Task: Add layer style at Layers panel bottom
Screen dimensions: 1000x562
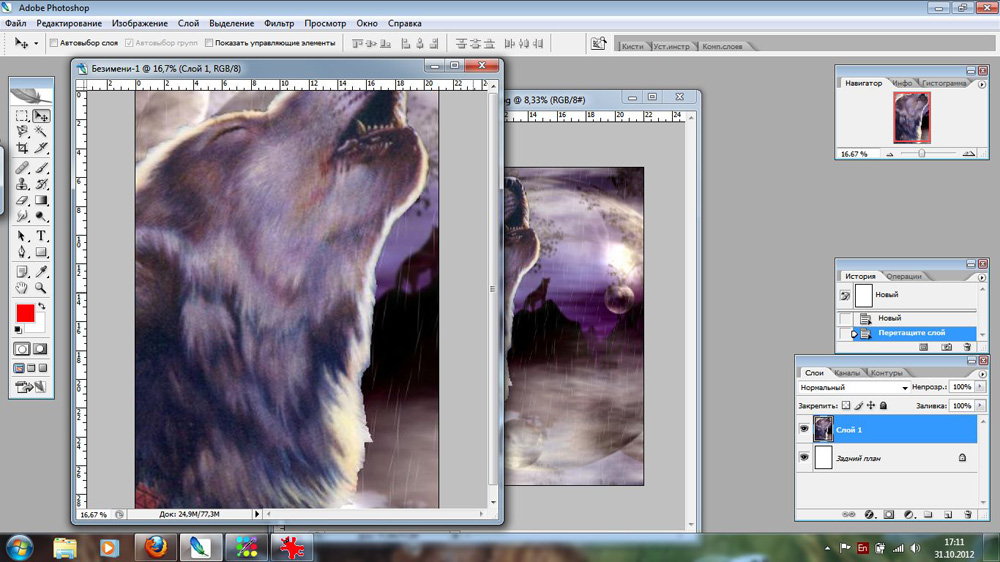Action: (869, 514)
